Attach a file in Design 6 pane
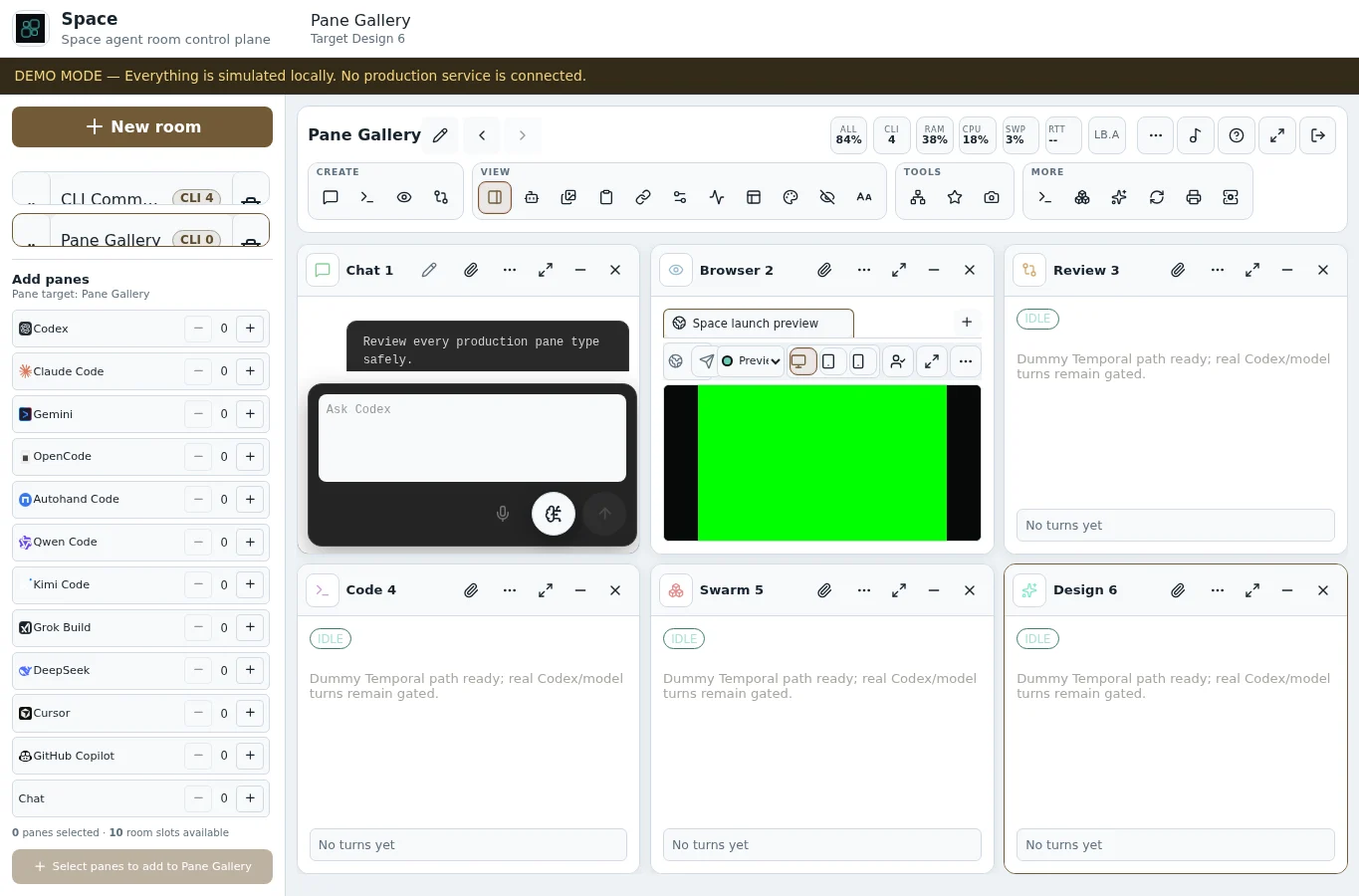Viewport: 1359px width, 896px height. click(x=1178, y=590)
